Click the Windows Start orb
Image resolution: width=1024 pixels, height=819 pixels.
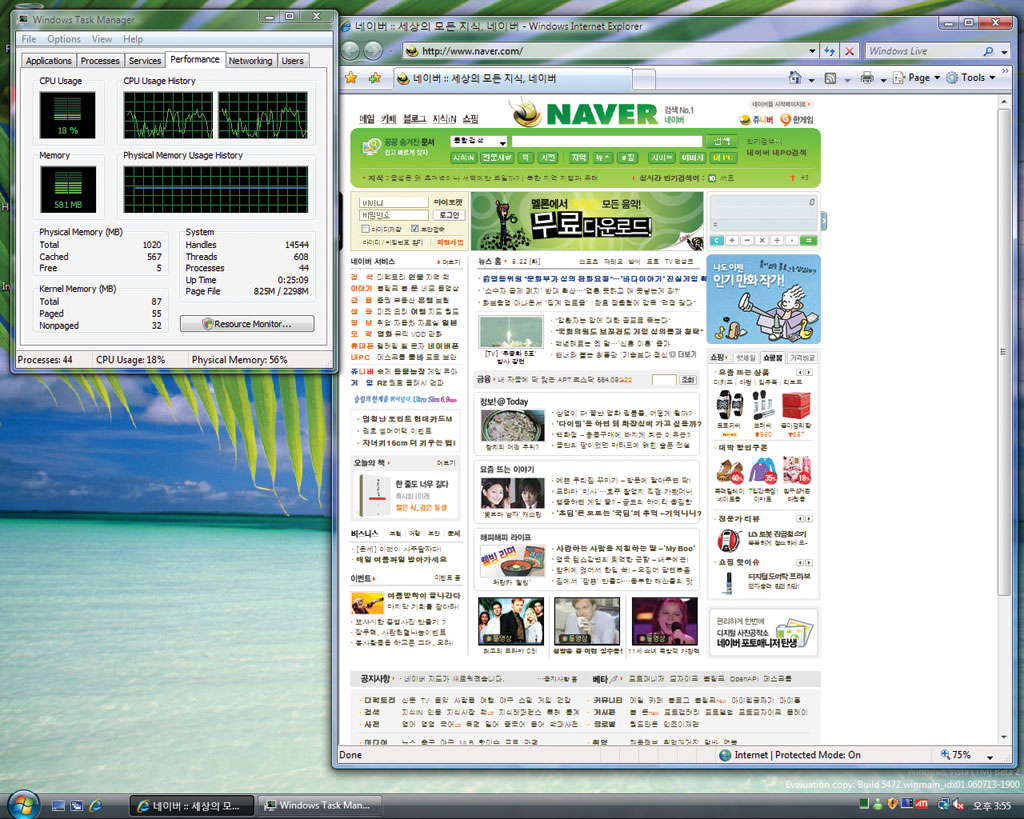23,804
